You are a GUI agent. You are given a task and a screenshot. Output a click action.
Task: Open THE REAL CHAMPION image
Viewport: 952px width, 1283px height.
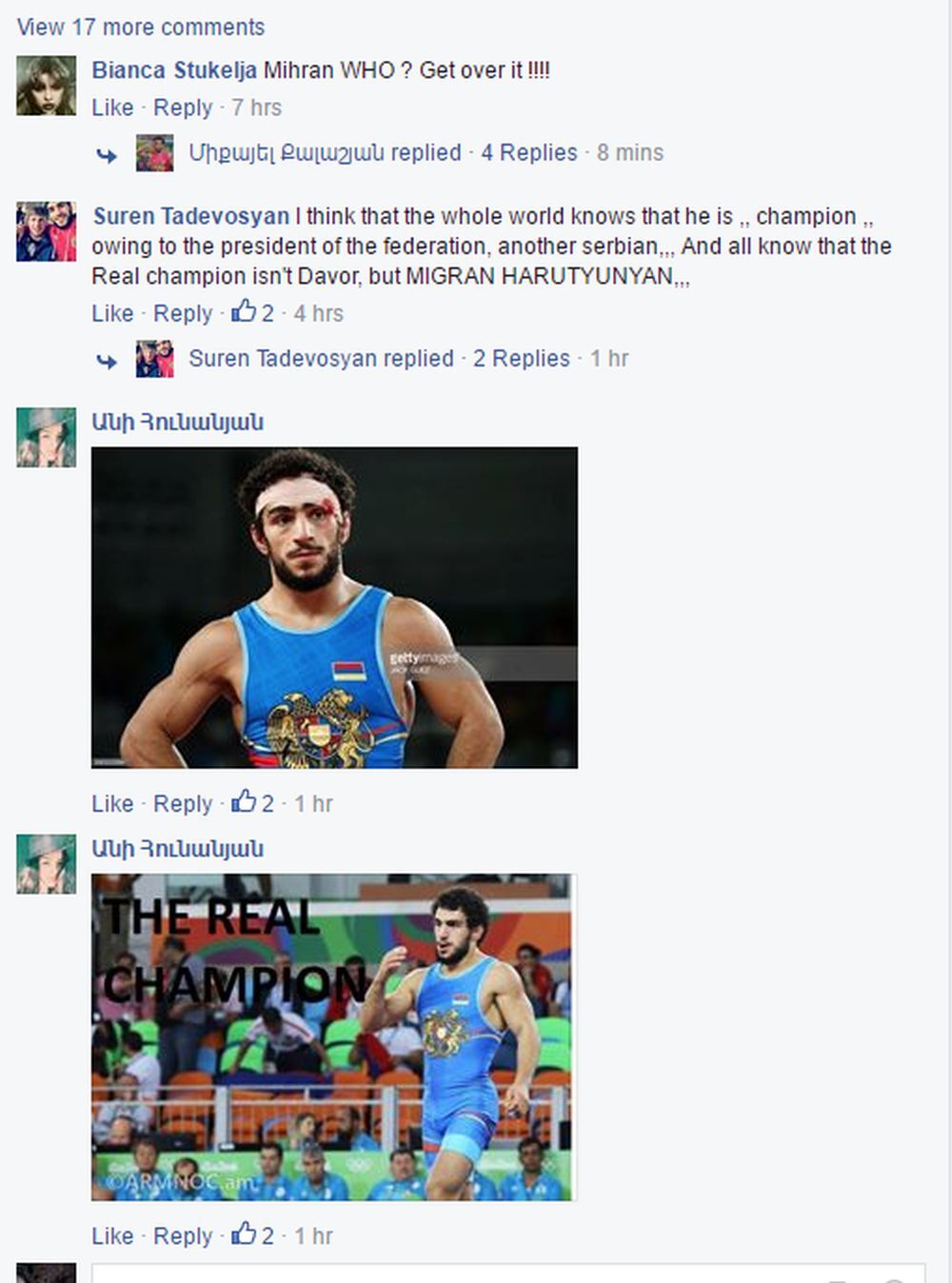[x=334, y=1036]
